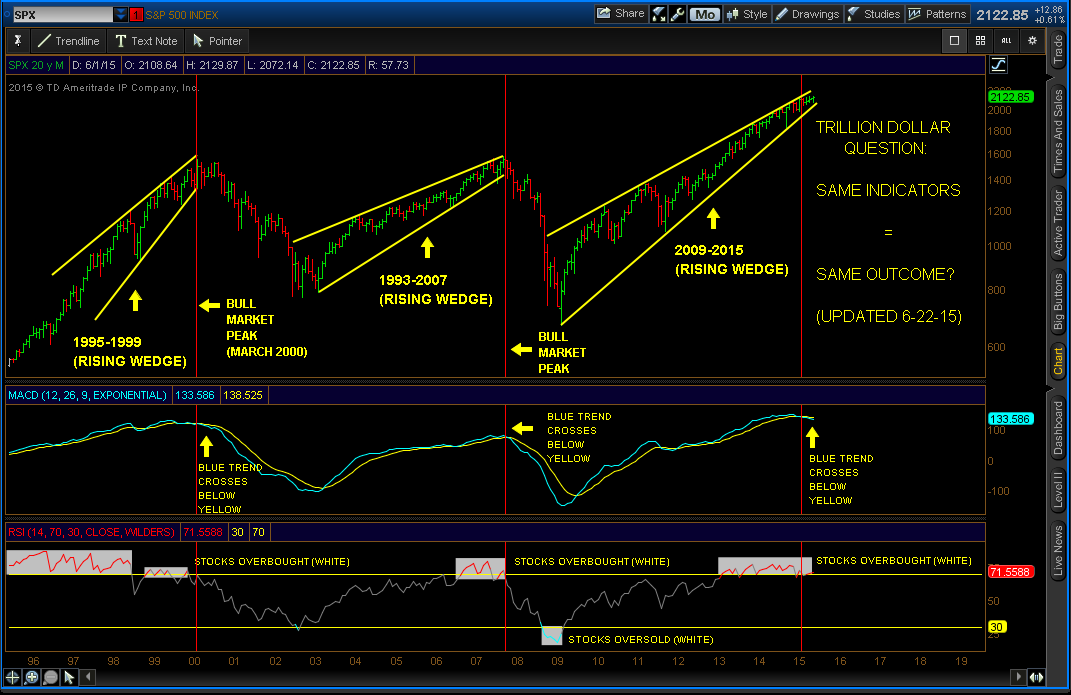Viewport: 1071px width, 695px height.
Task: Click the small circle beside the SPX symbol box
Action: coord(7,14)
